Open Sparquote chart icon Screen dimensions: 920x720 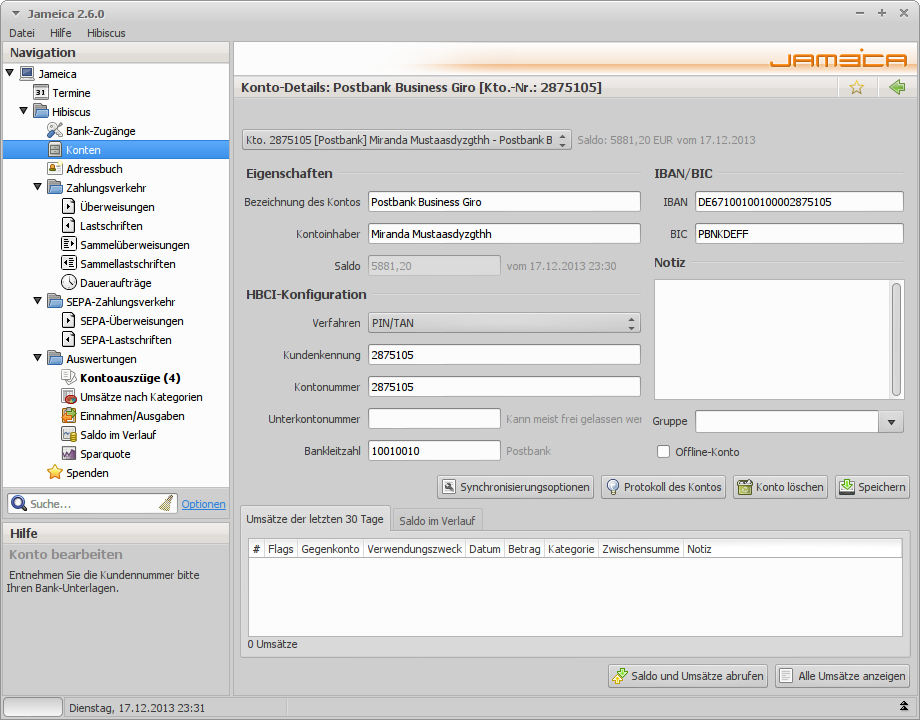(69, 454)
